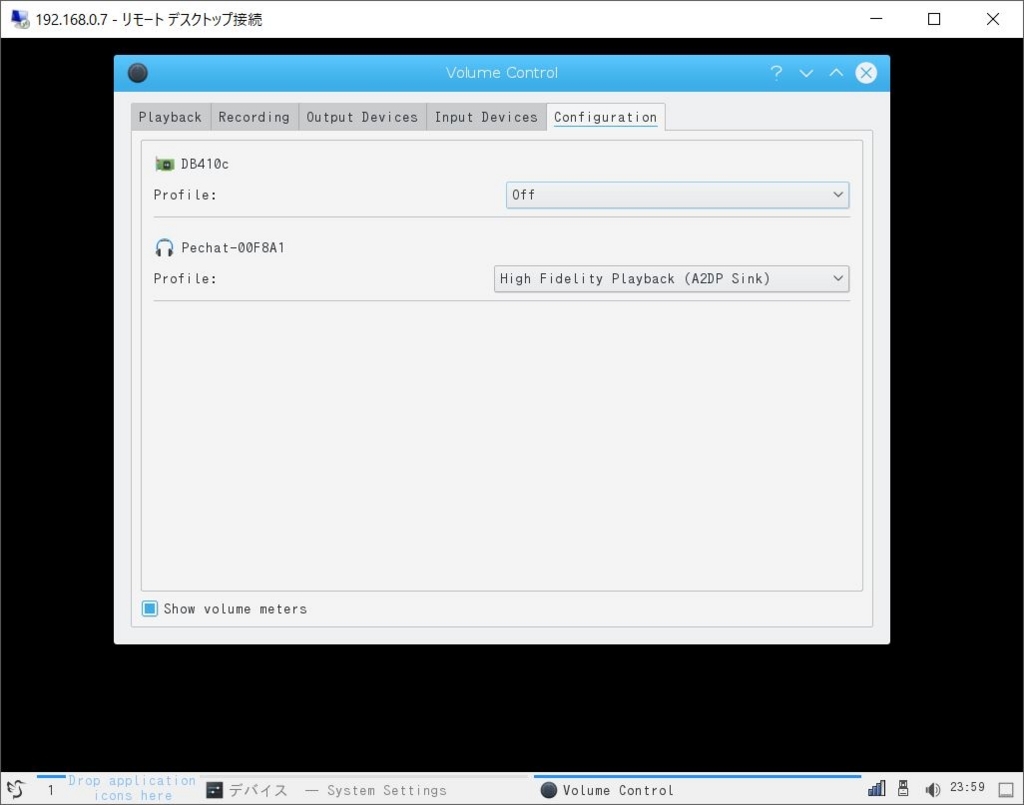Click the Drop application icons here area
The image size is (1024, 805).
tap(133, 788)
